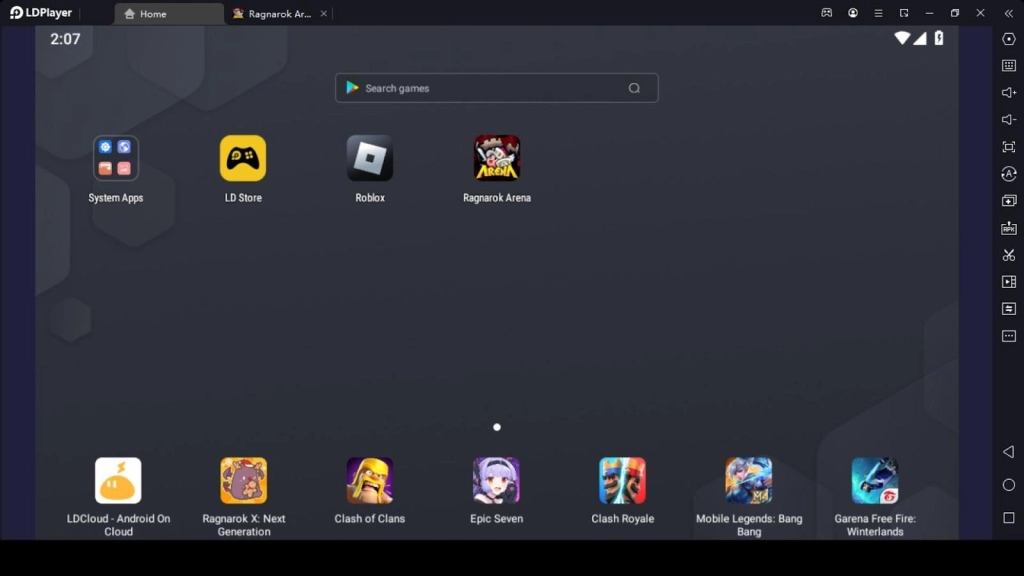This screenshot has height=576, width=1024.
Task: Expand the More options menu at sidebar bottom
Action: pyautogui.click(x=1009, y=336)
